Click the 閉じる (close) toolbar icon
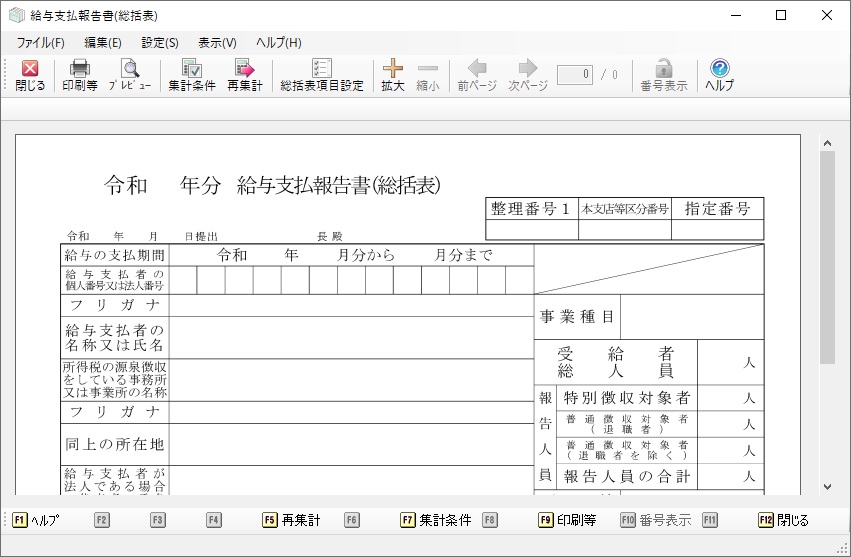The image size is (851, 557). point(30,75)
